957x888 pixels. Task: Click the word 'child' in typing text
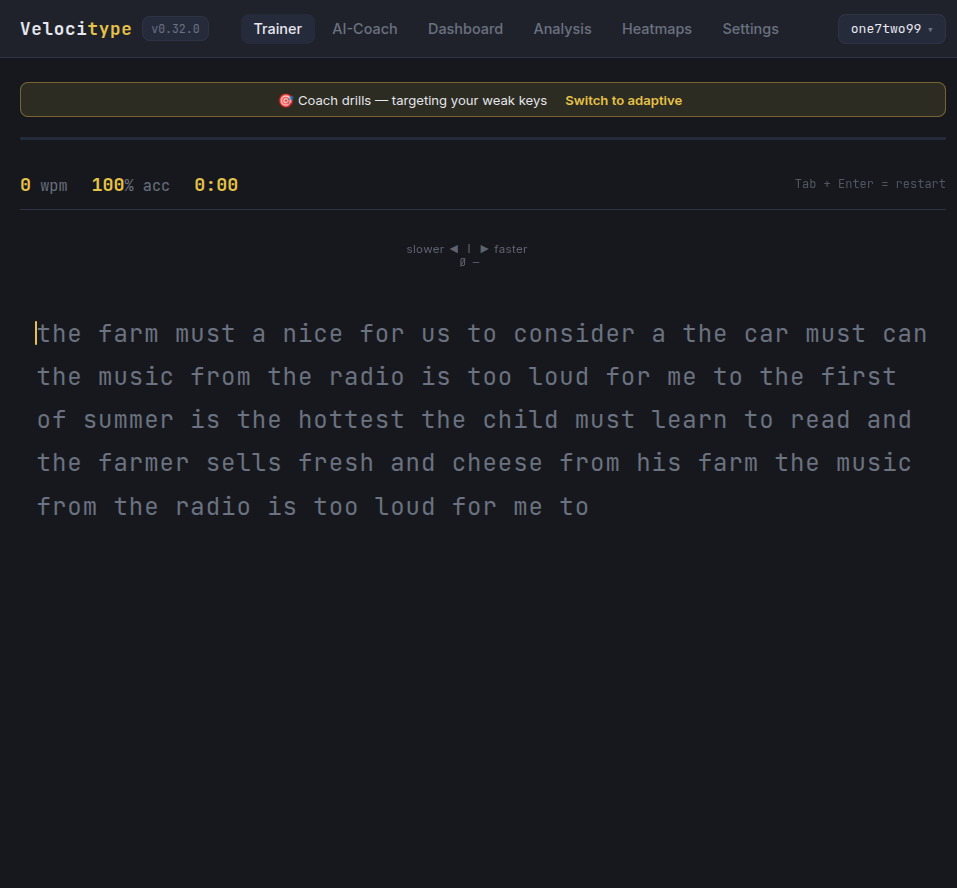(x=520, y=420)
